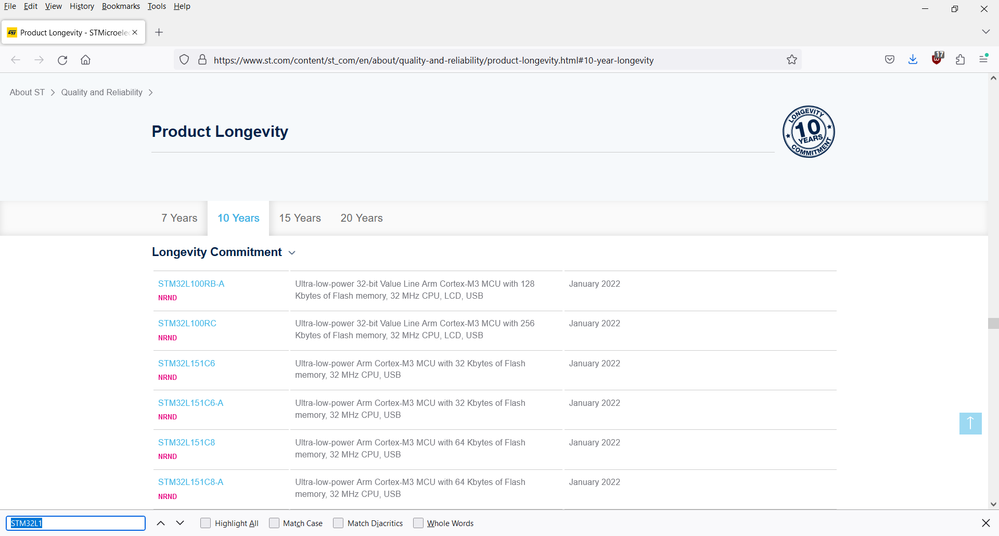Click the URL address bar
Viewport: 999px width, 536px height.
487,60
